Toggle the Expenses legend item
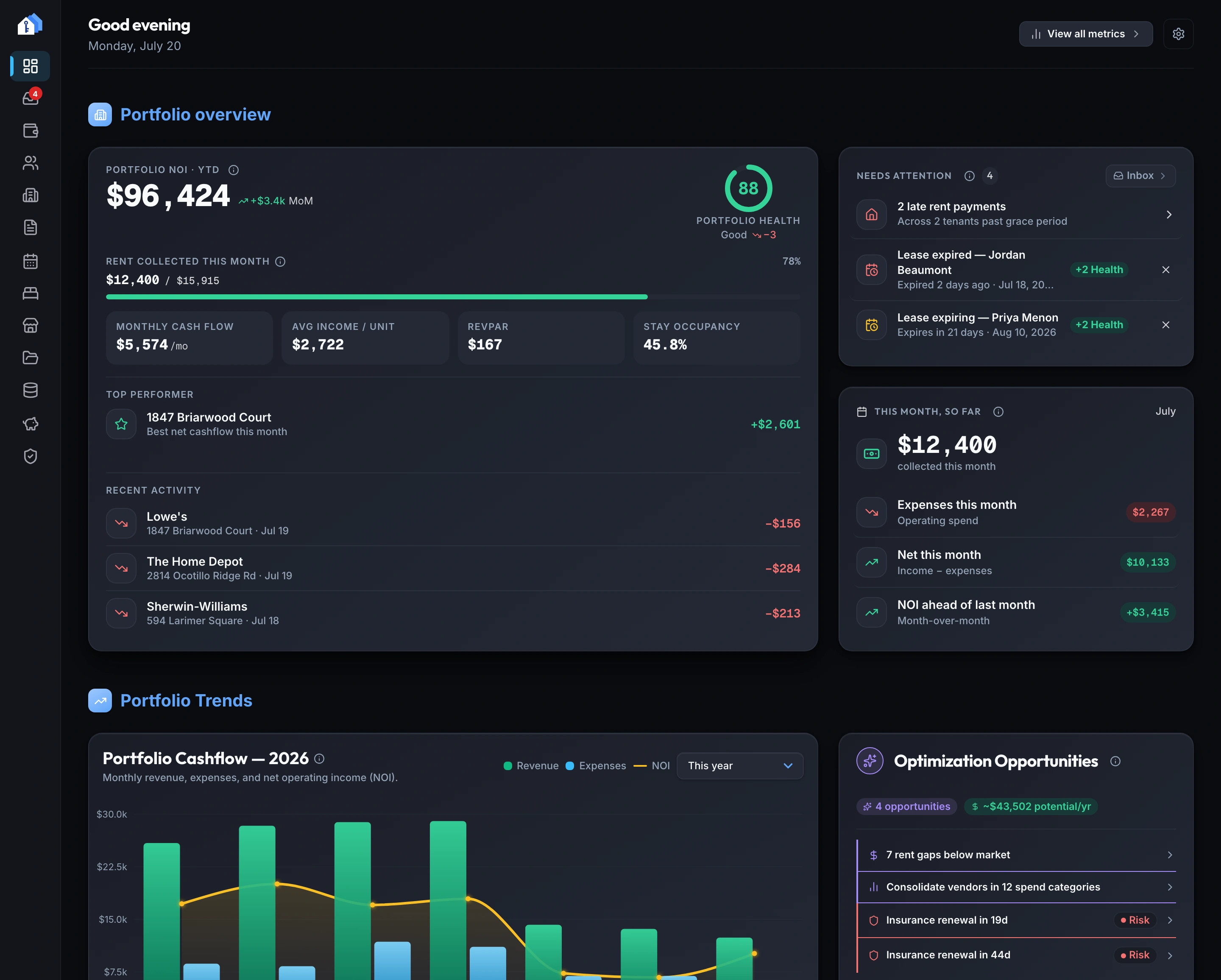The height and width of the screenshot is (980, 1221). click(596, 766)
